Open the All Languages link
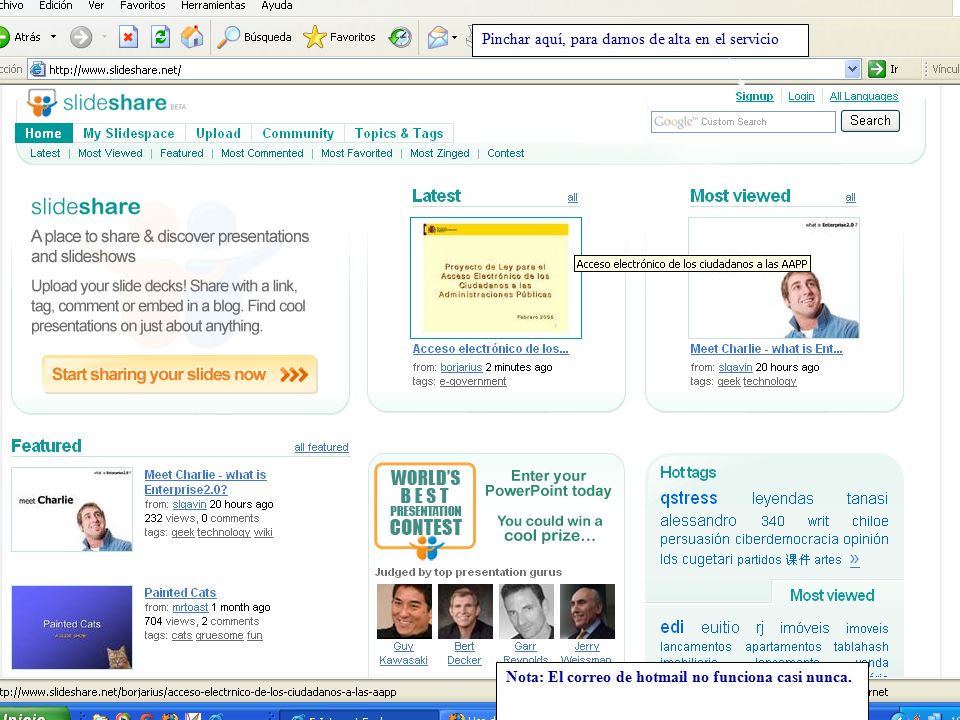Screen dimensions: 960x720 [864, 96]
